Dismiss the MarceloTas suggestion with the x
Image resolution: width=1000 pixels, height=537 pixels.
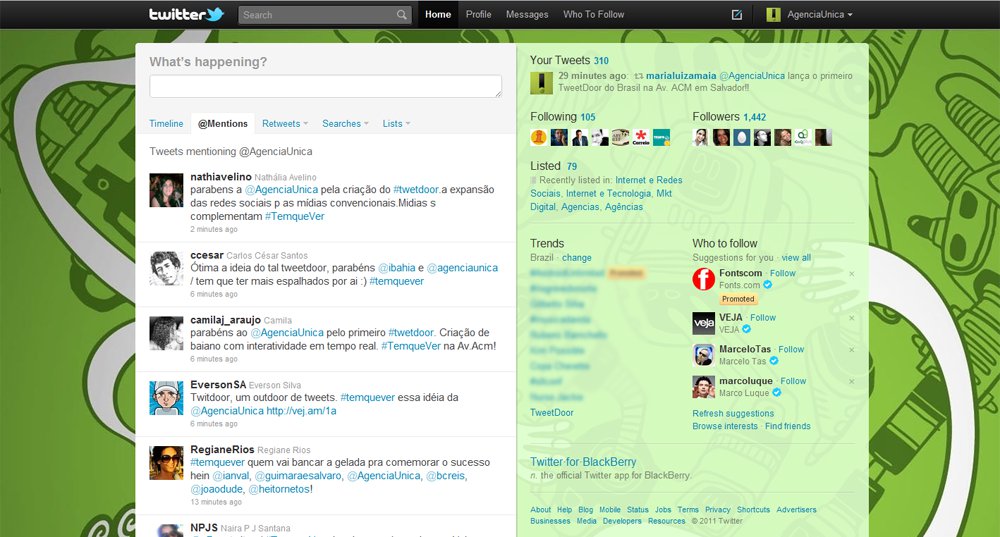851,350
